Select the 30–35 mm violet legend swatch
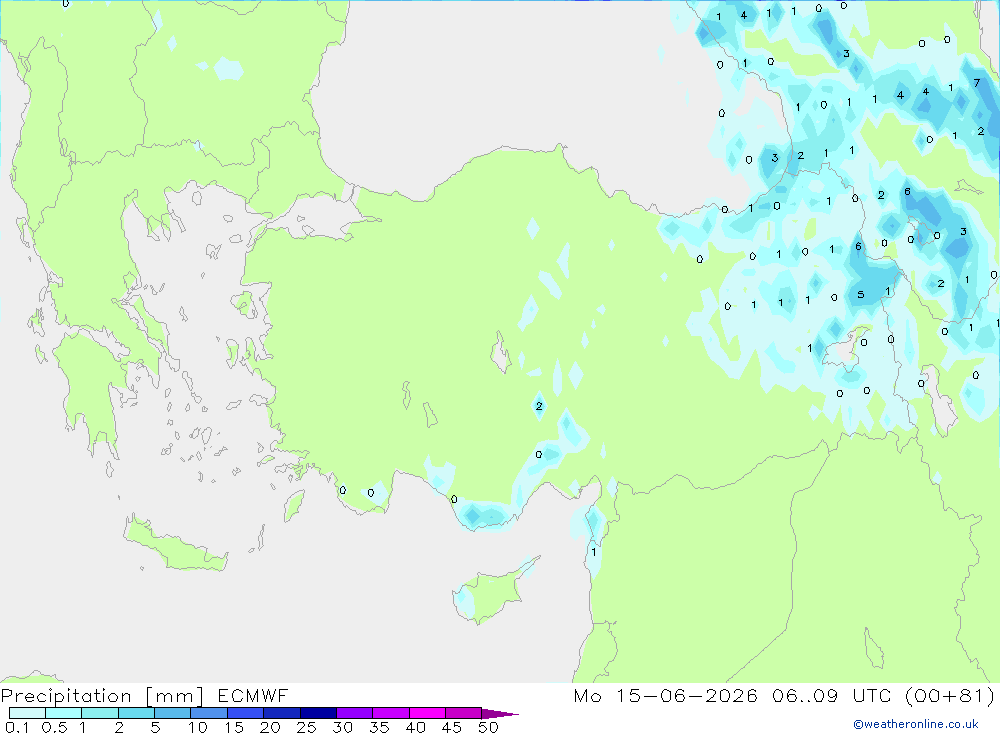 (x=354, y=713)
